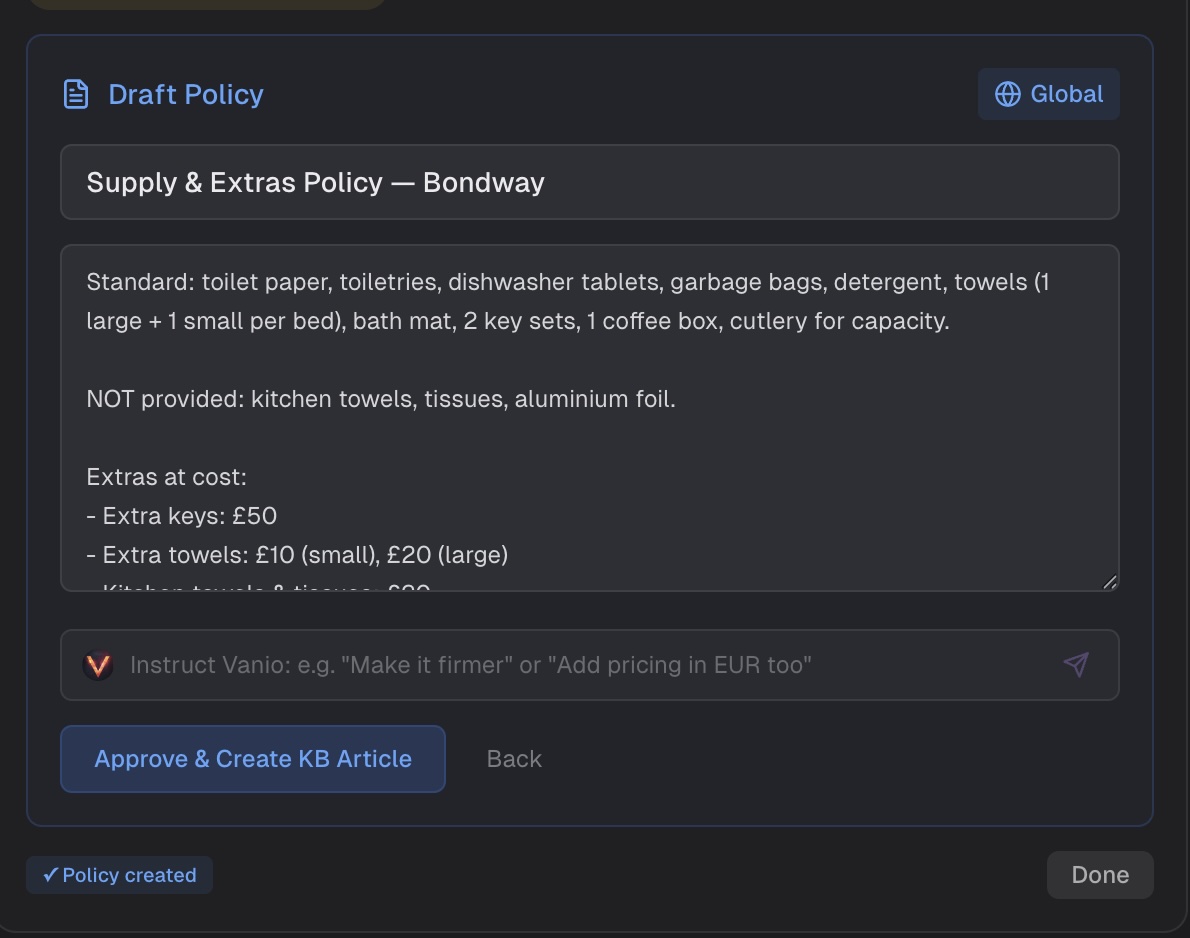This screenshot has height=938, width=1190.
Task: Click the Draft Policy heading text
Action: (x=186, y=95)
